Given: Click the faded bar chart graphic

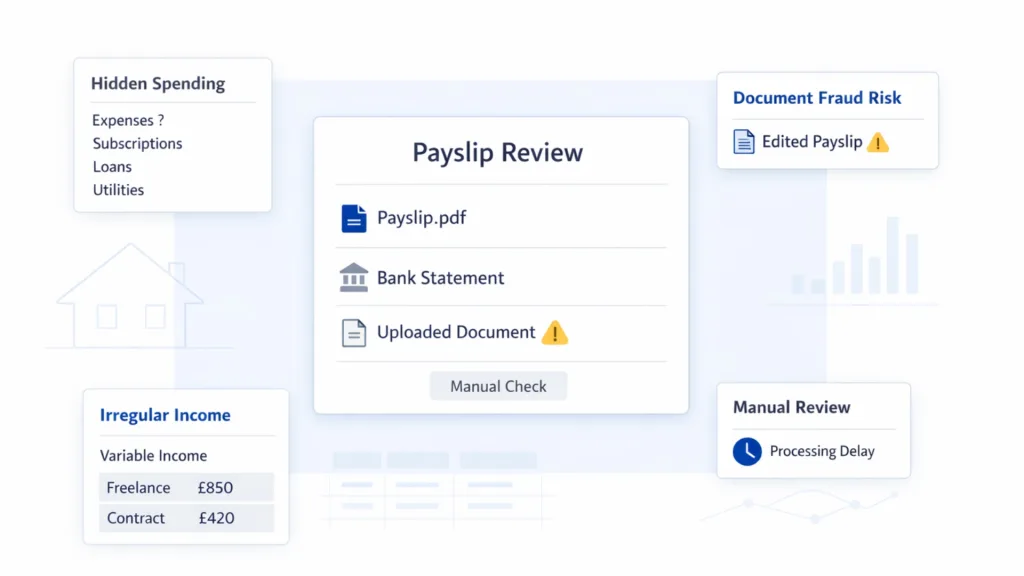Looking at the screenshot, I should click(x=858, y=260).
